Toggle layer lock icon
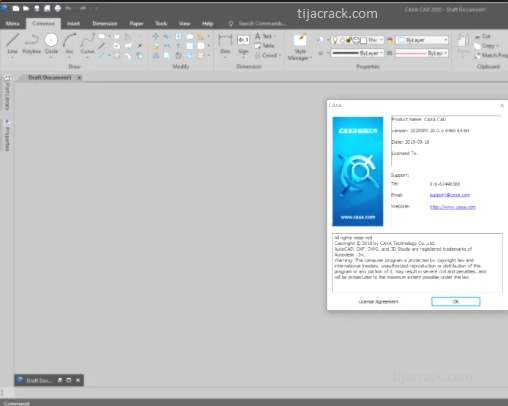This screenshot has width=508, height=406. (x=349, y=40)
